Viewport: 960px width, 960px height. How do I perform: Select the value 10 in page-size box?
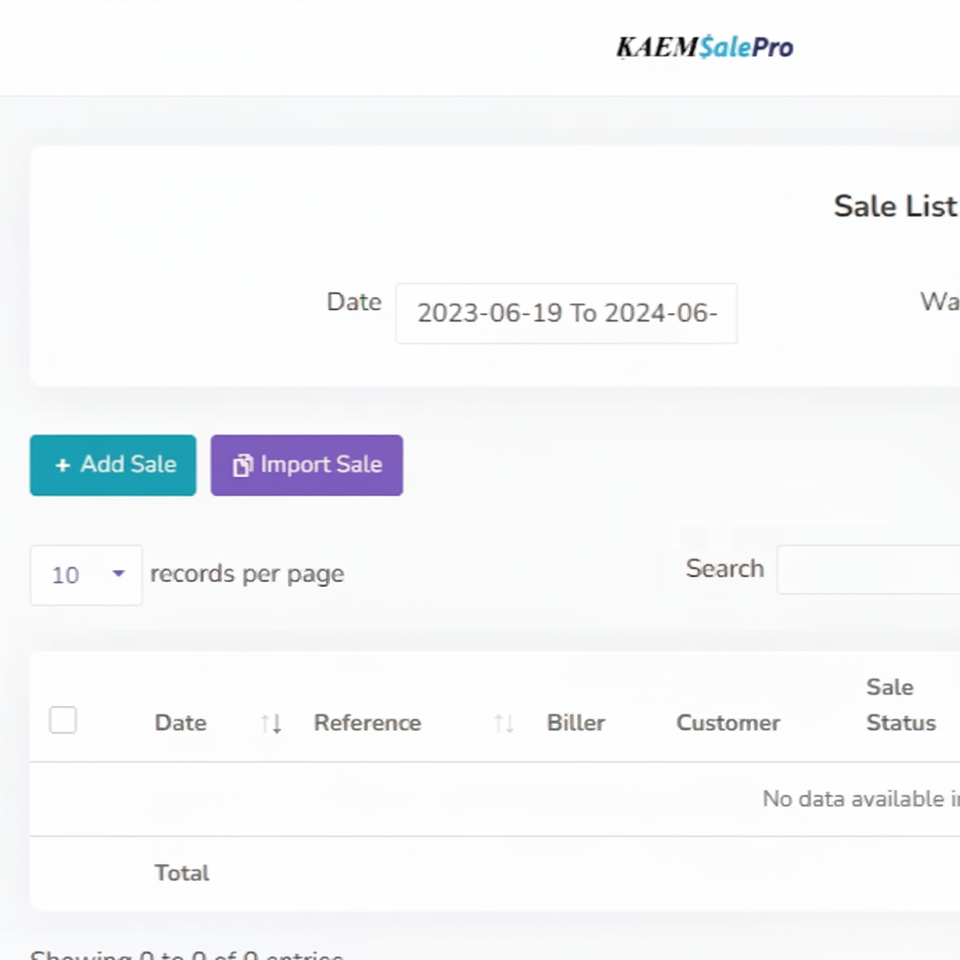tap(65, 575)
